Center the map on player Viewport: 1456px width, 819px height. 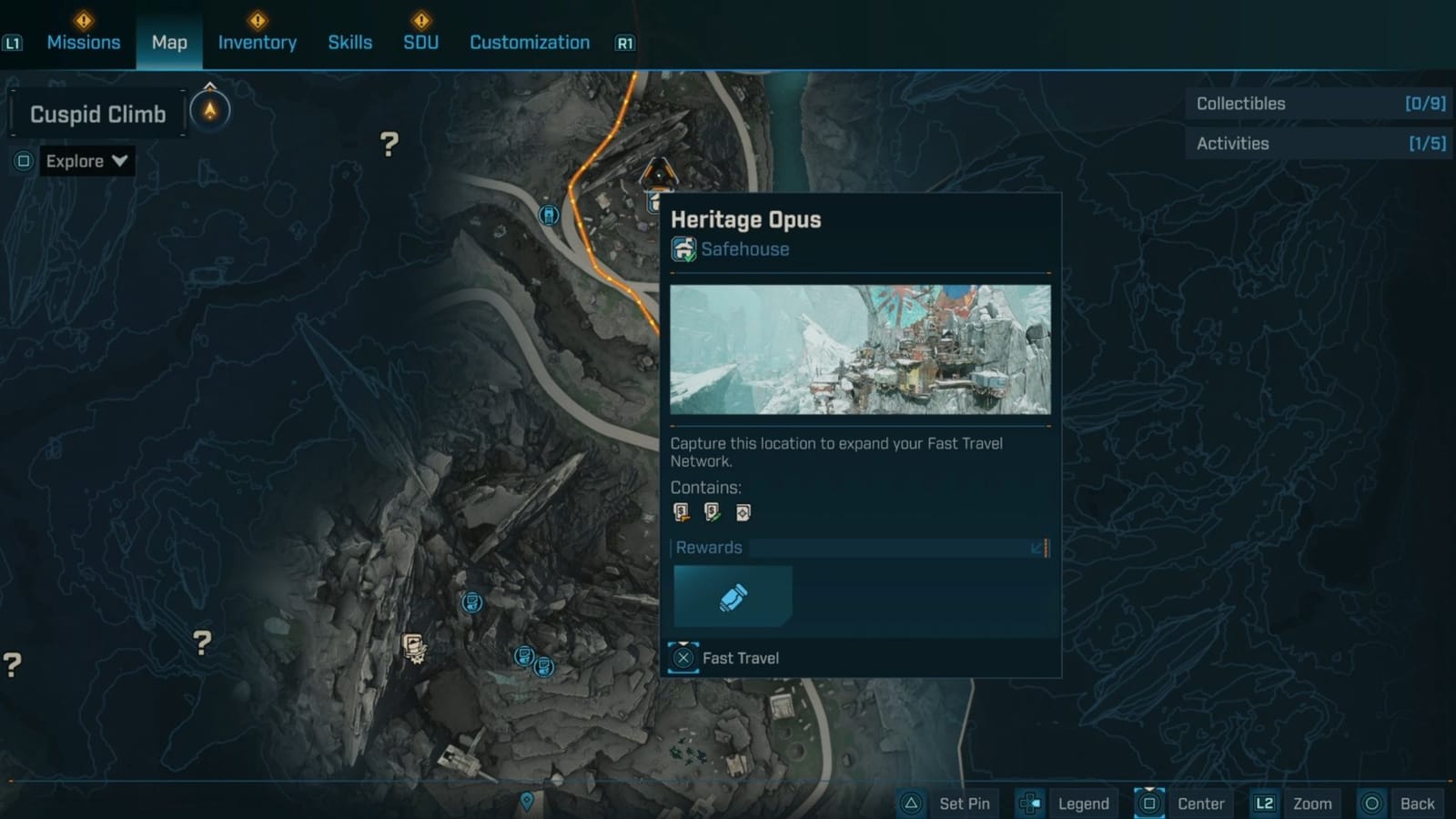tap(1183, 804)
